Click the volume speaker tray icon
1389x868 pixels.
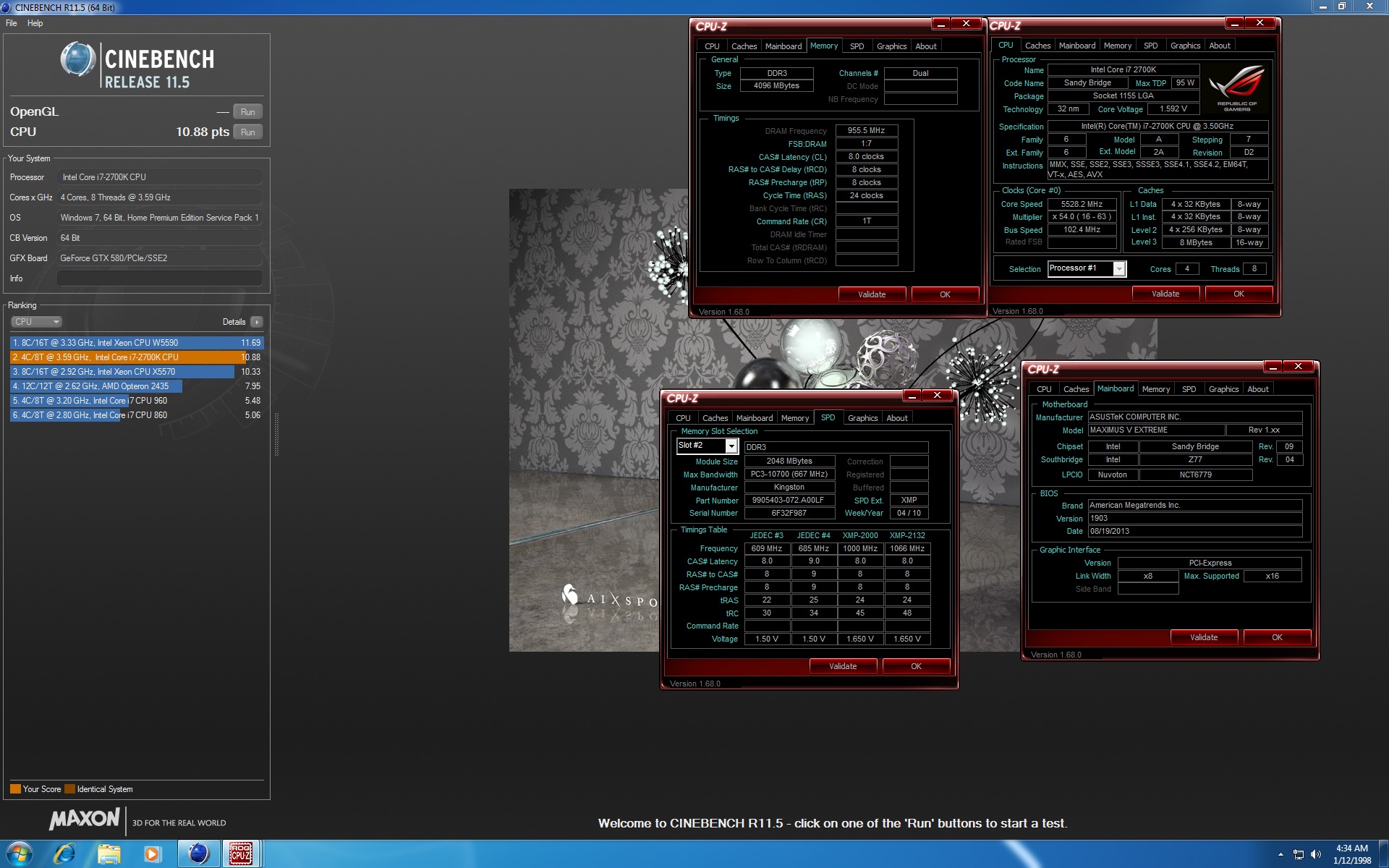[x=1316, y=854]
